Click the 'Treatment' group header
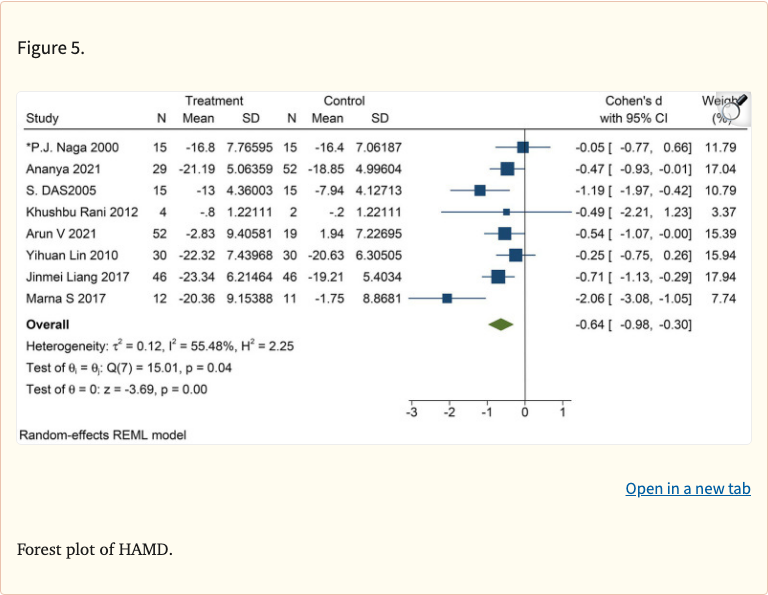The image size is (768, 595). [214, 101]
